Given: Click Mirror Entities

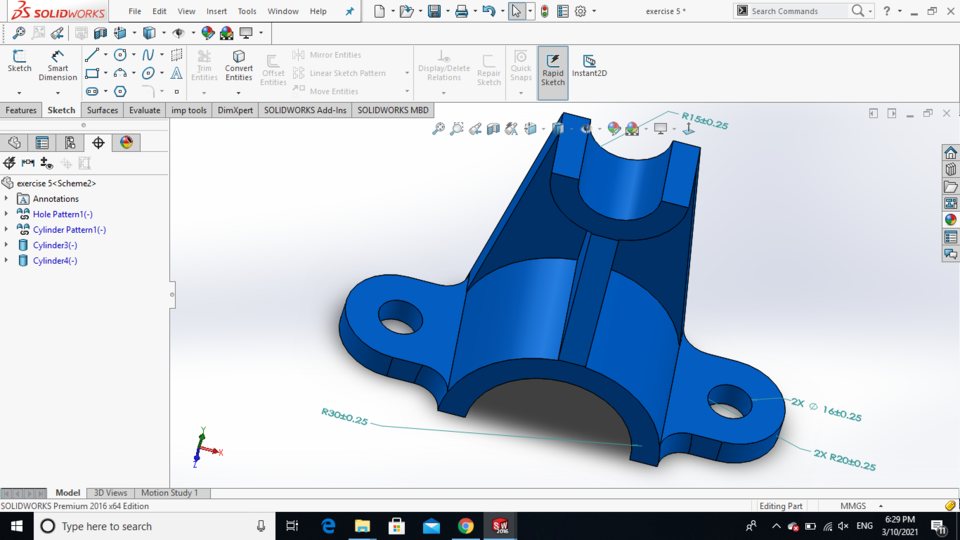Looking at the screenshot, I should 327,54.
